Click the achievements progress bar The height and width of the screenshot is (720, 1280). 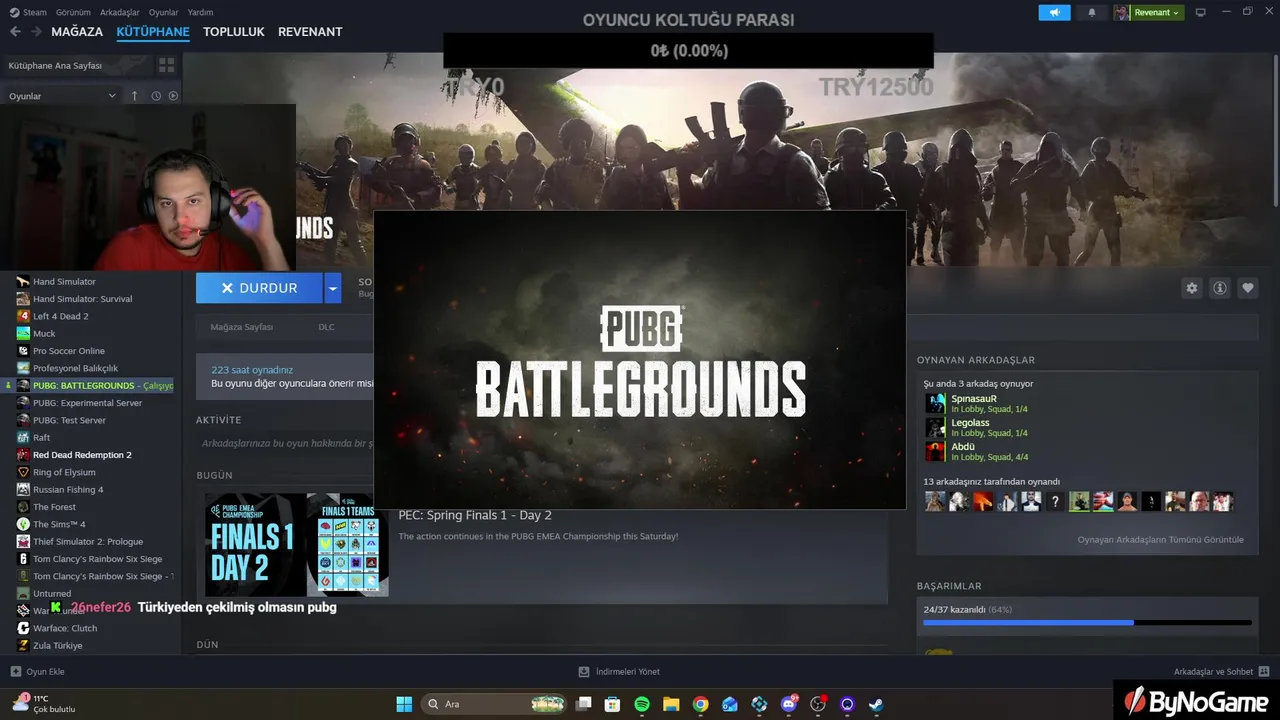pyautogui.click(x=1087, y=622)
